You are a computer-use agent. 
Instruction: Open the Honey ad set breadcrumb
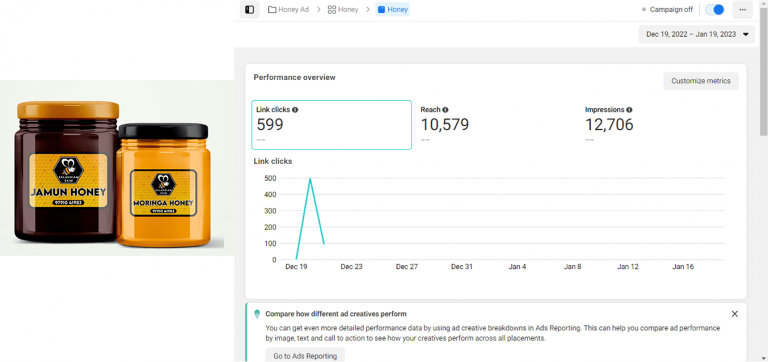point(343,9)
